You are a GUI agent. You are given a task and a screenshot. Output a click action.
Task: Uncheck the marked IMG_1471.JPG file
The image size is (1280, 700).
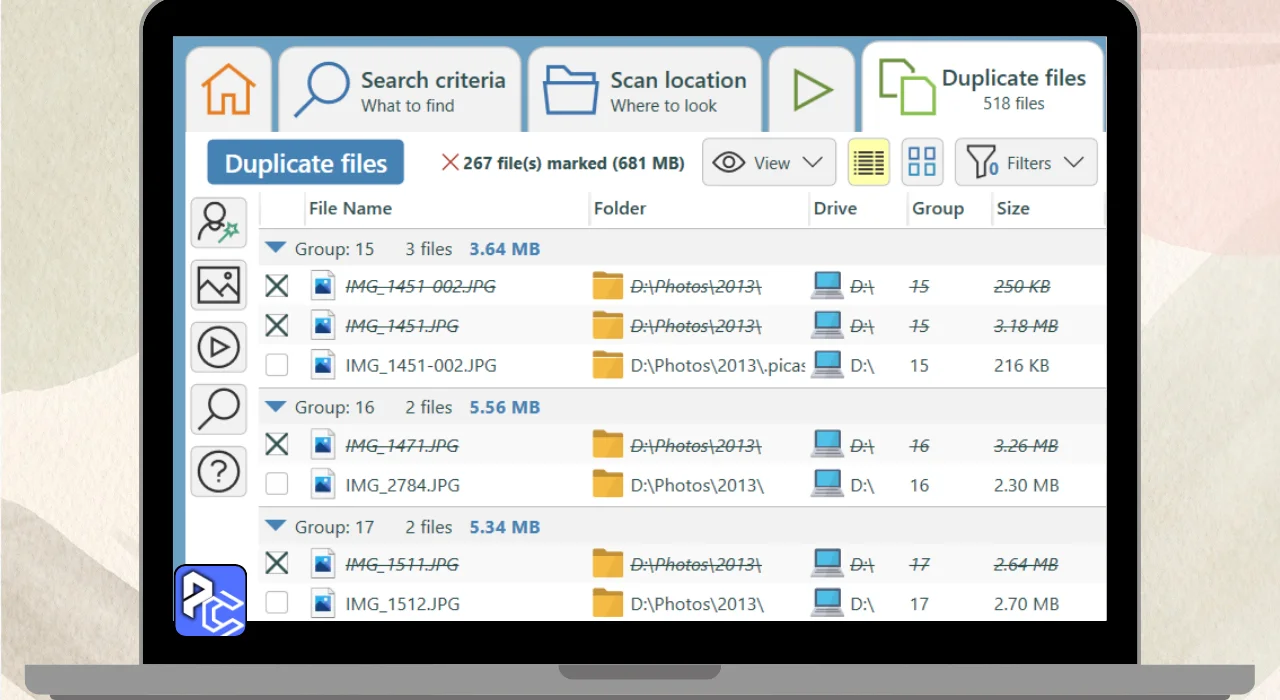277,445
